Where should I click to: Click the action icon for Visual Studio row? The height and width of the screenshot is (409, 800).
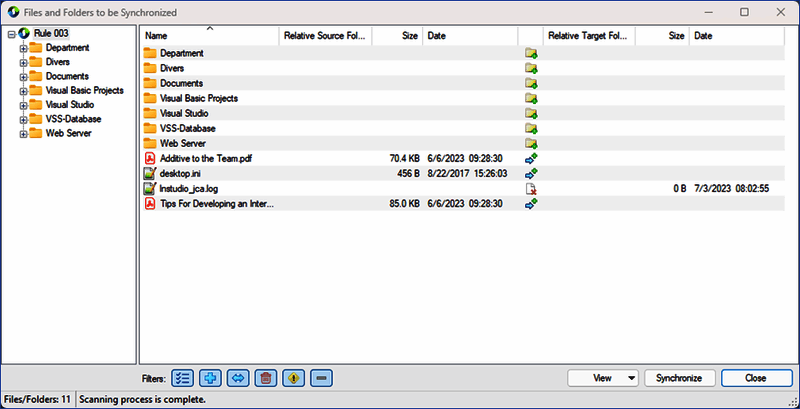[x=531, y=113]
